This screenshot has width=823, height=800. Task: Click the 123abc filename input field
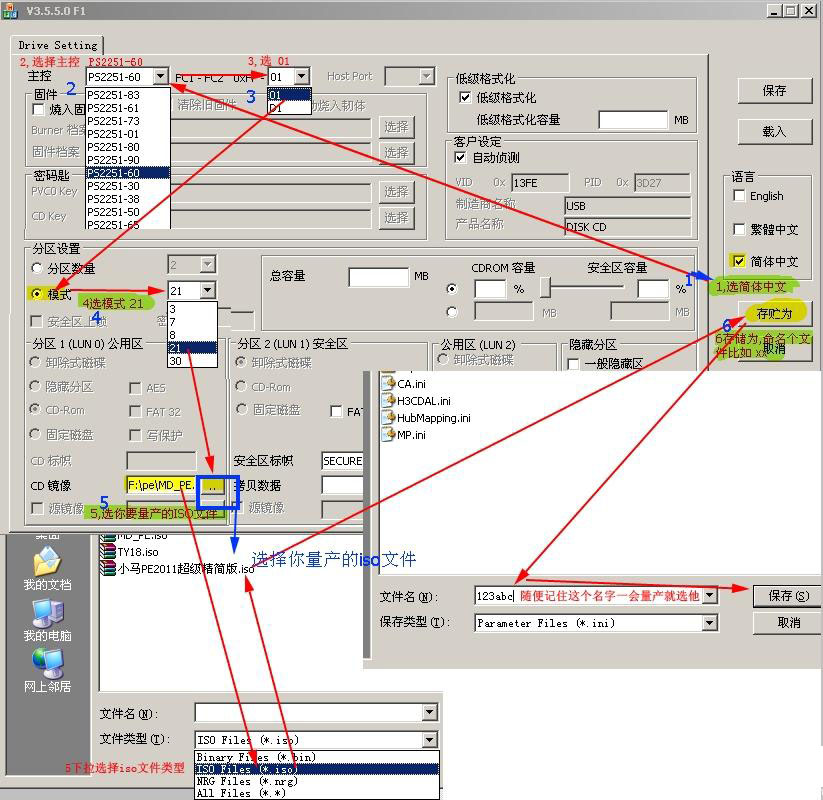510,595
